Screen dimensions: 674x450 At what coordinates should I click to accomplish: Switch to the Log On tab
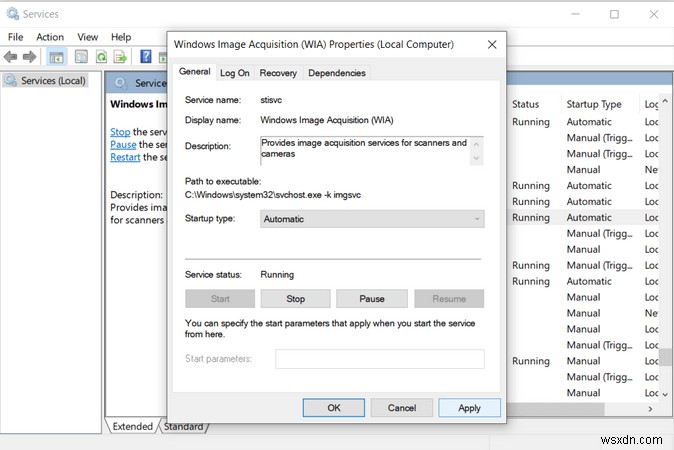click(x=235, y=73)
